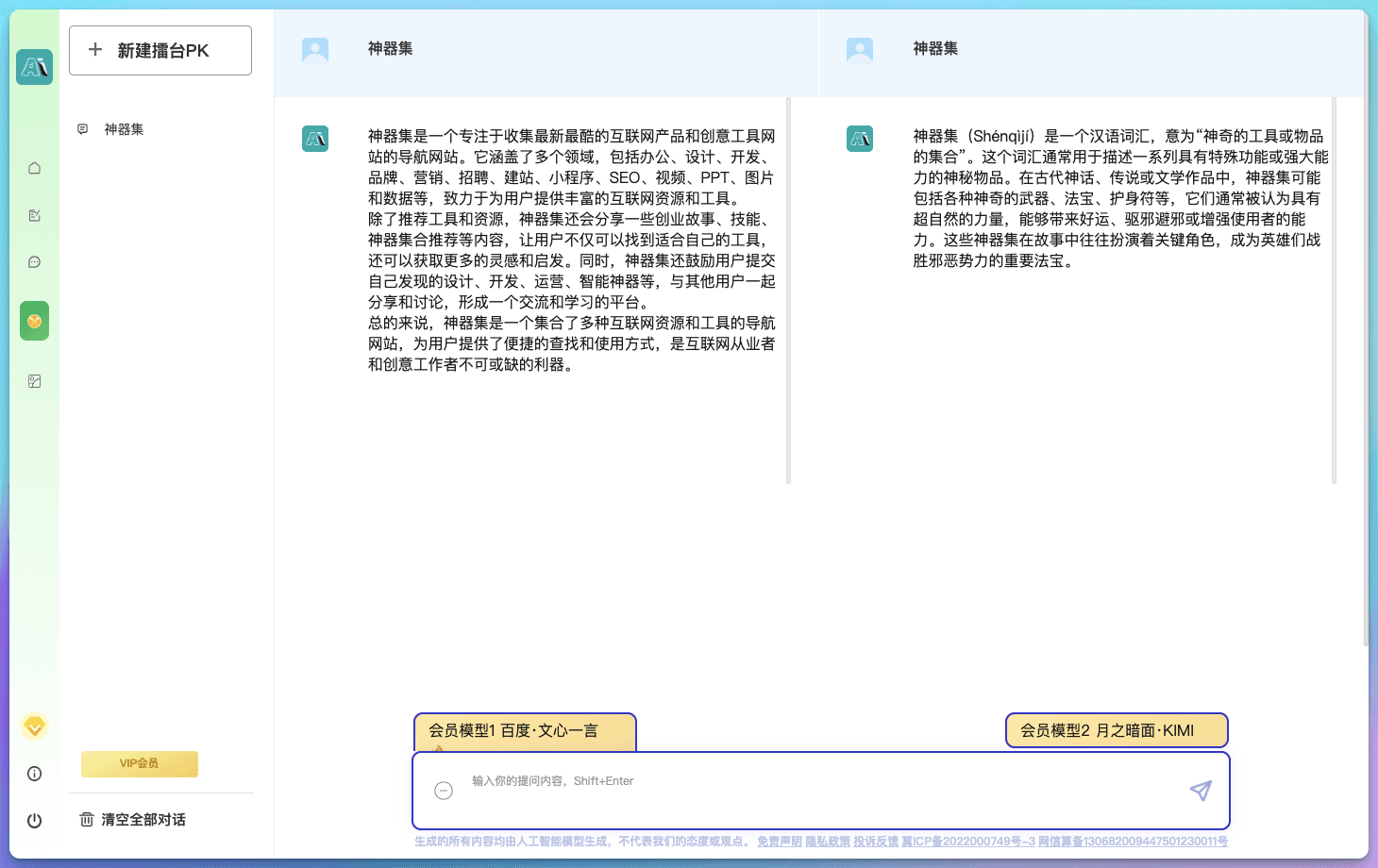Click the page's main vertical scrollbar
Image resolution: width=1378 pixels, height=868 pixels.
click(x=1365, y=330)
